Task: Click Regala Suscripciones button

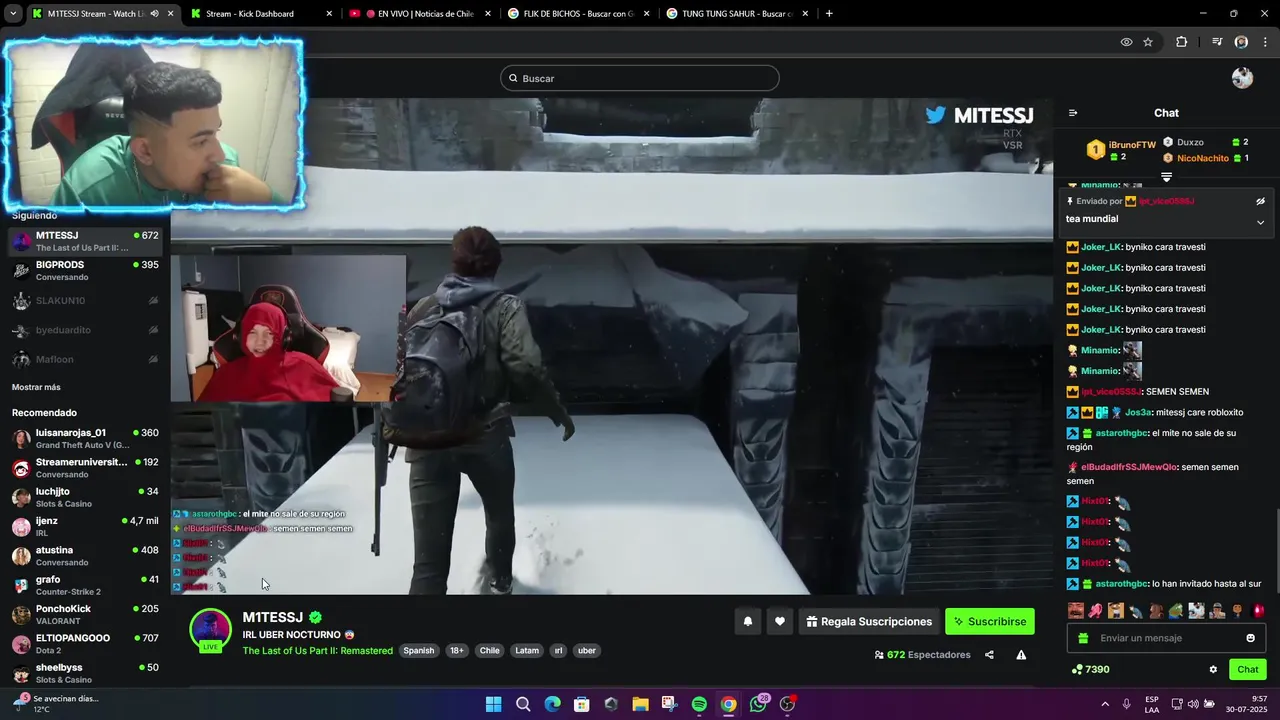Action: coord(869,622)
